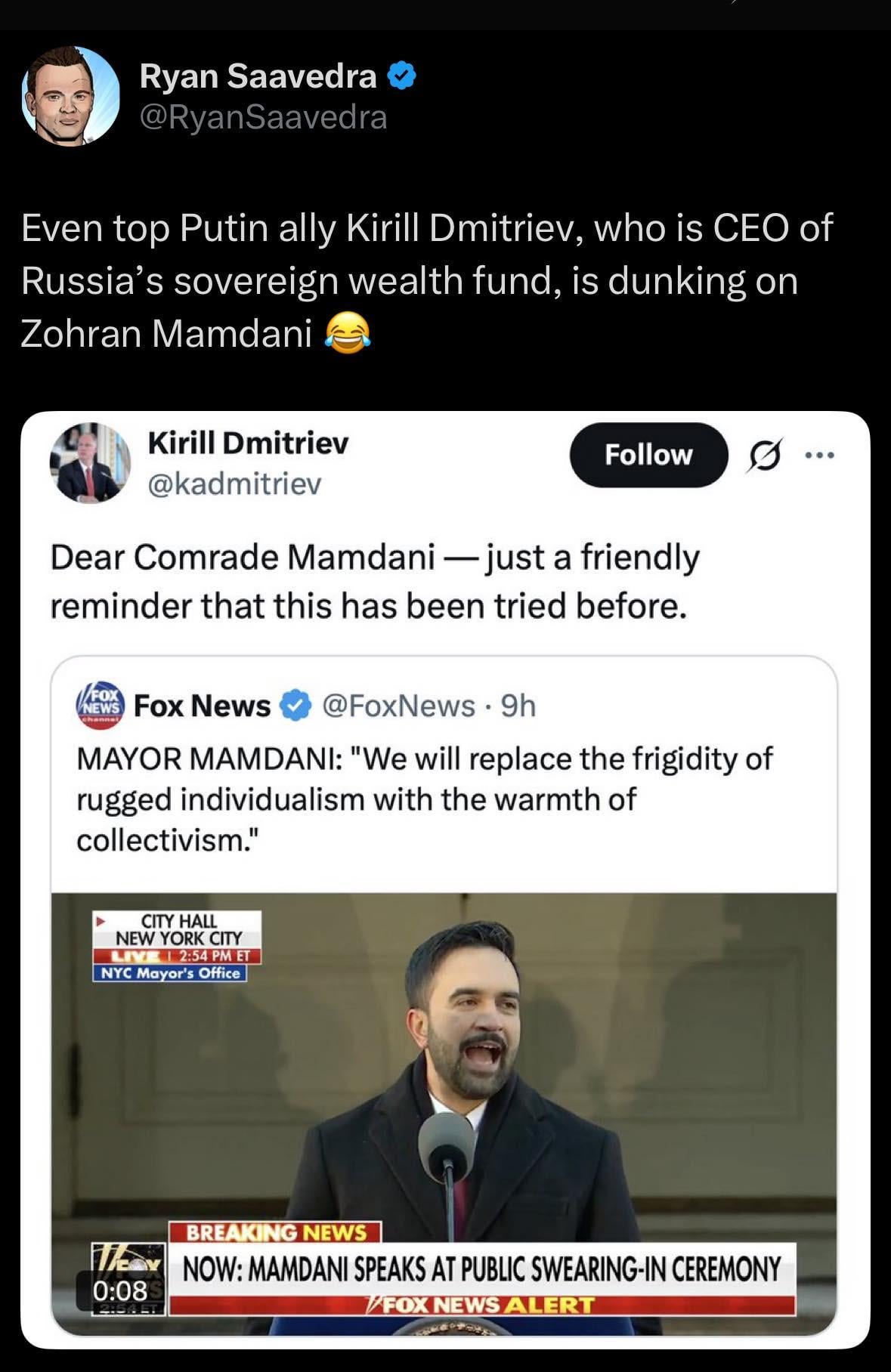Image resolution: width=891 pixels, height=1372 pixels.
Task: Follow Kirill Dmitriev
Action: pyautogui.click(x=648, y=455)
